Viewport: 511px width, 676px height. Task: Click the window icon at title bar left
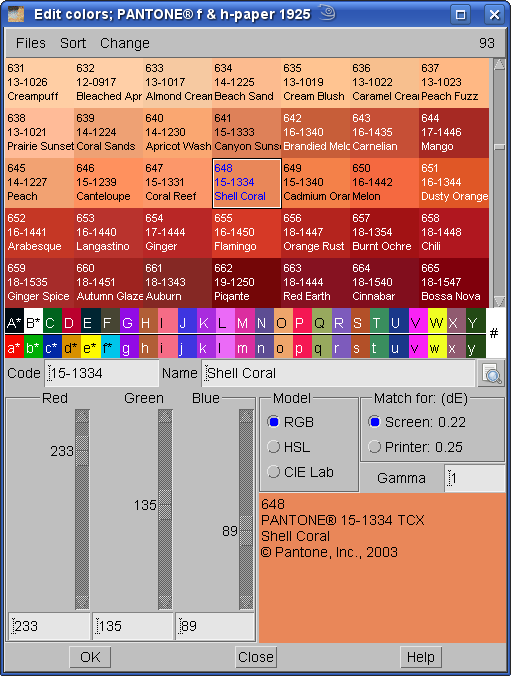point(16,14)
